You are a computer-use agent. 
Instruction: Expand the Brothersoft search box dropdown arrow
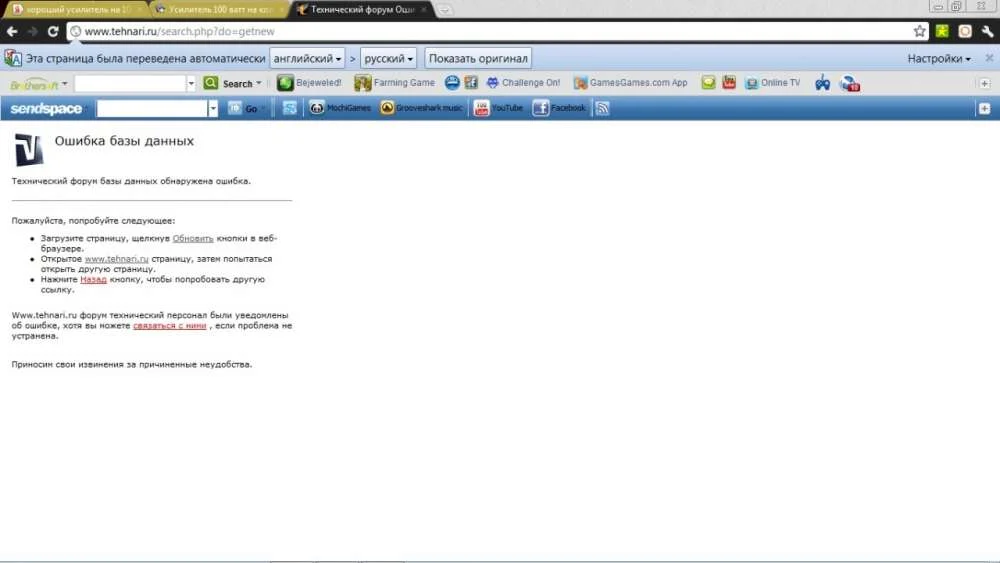(x=191, y=84)
